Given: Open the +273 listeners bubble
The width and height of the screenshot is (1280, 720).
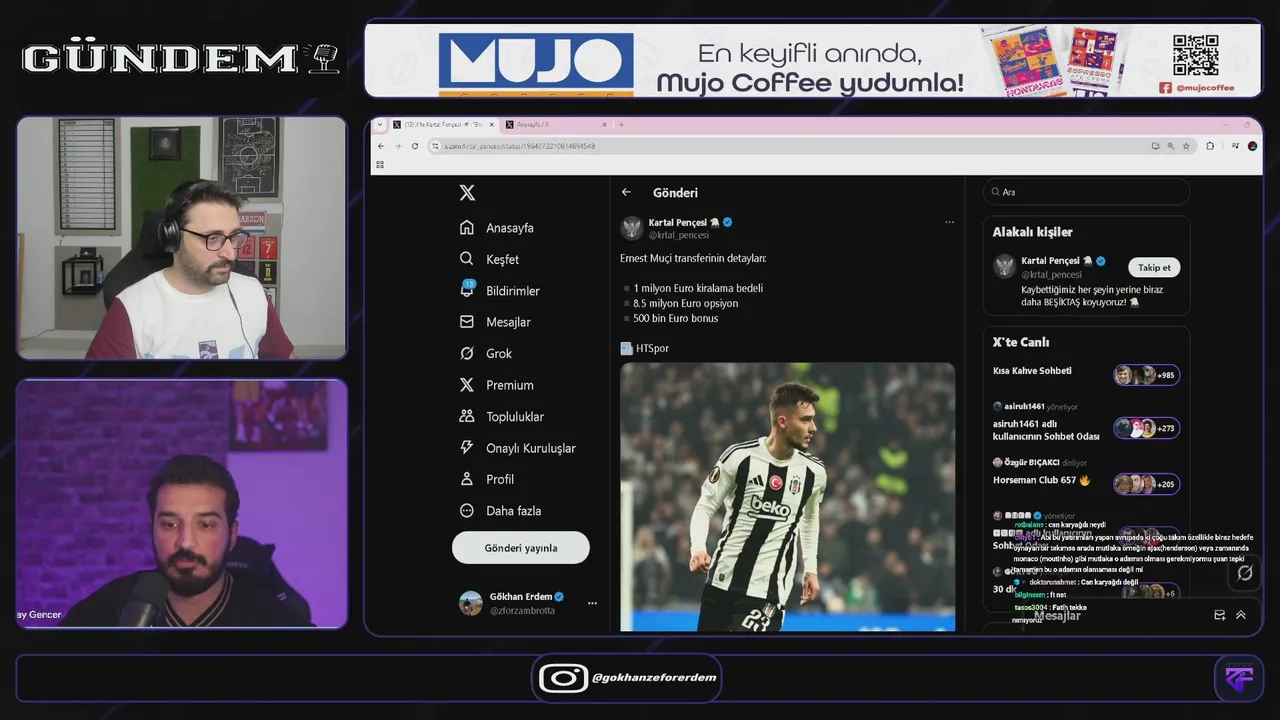Looking at the screenshot, I should [1147, 428].
